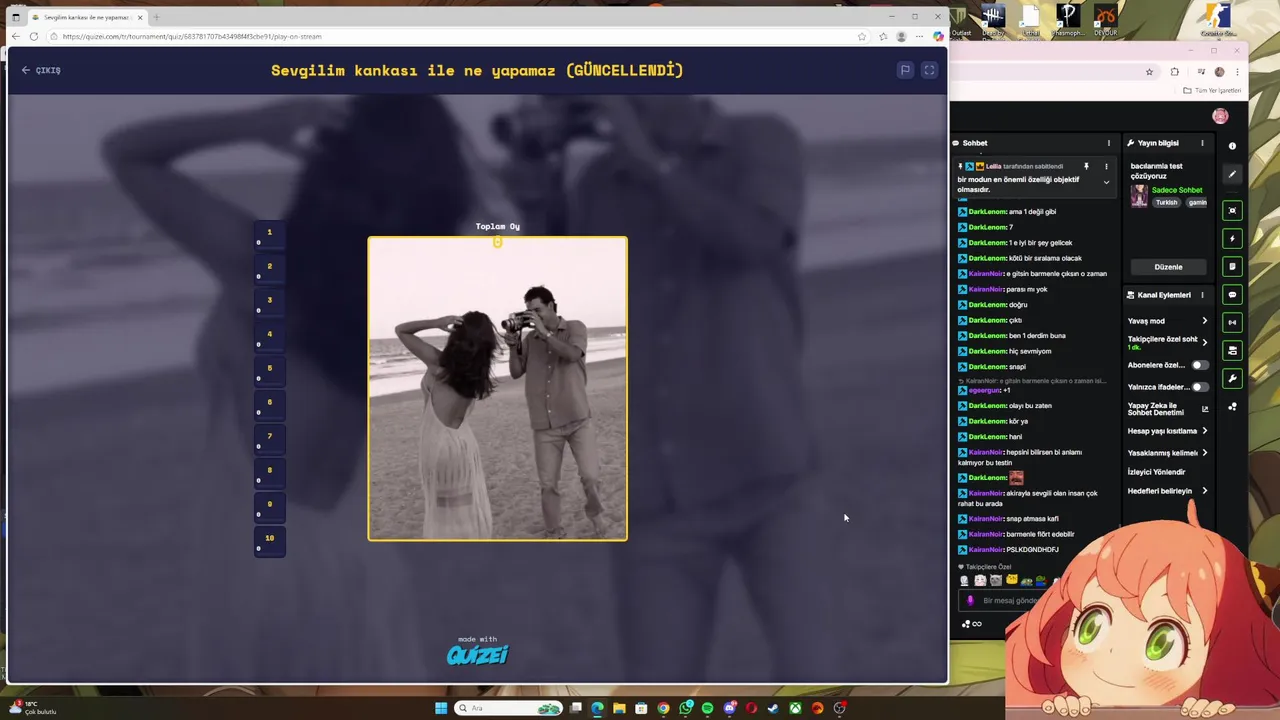Click the weather widget on taskbar
The height and width of the screenshot is (720, 1280).
click(x=33, y=708)
